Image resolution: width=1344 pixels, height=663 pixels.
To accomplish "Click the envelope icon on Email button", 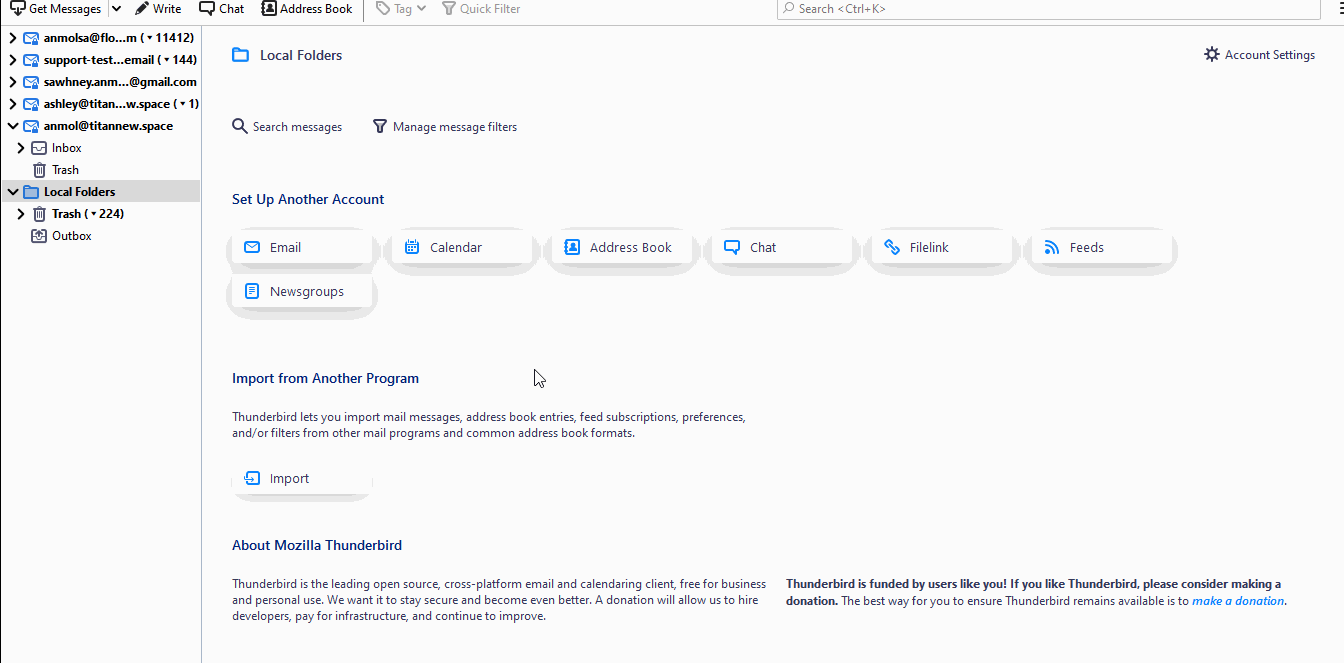I will [252, 247].
